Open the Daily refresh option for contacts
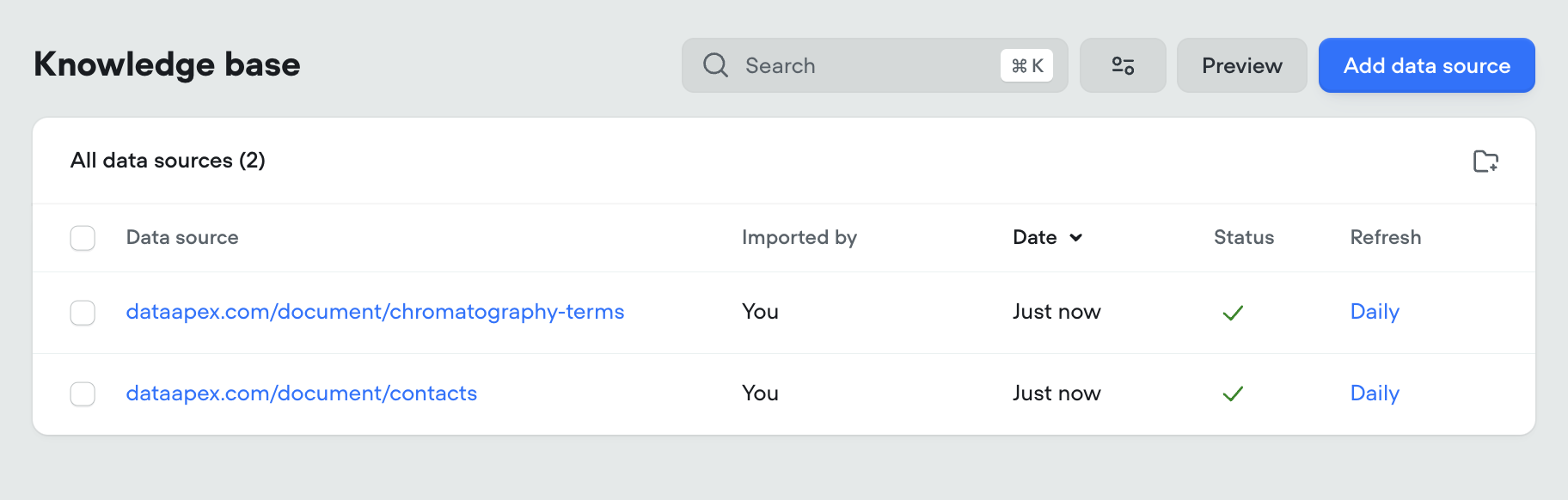This screenshot has height=500, width=1568. point(1375,393)
